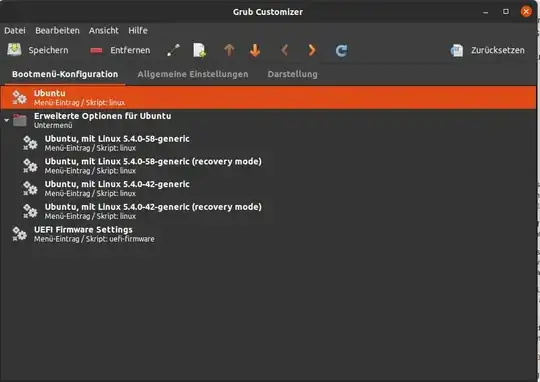540x382 pixels.
Task: Reload configuration with blue refresh icon
Action: [x=341, y=51]
